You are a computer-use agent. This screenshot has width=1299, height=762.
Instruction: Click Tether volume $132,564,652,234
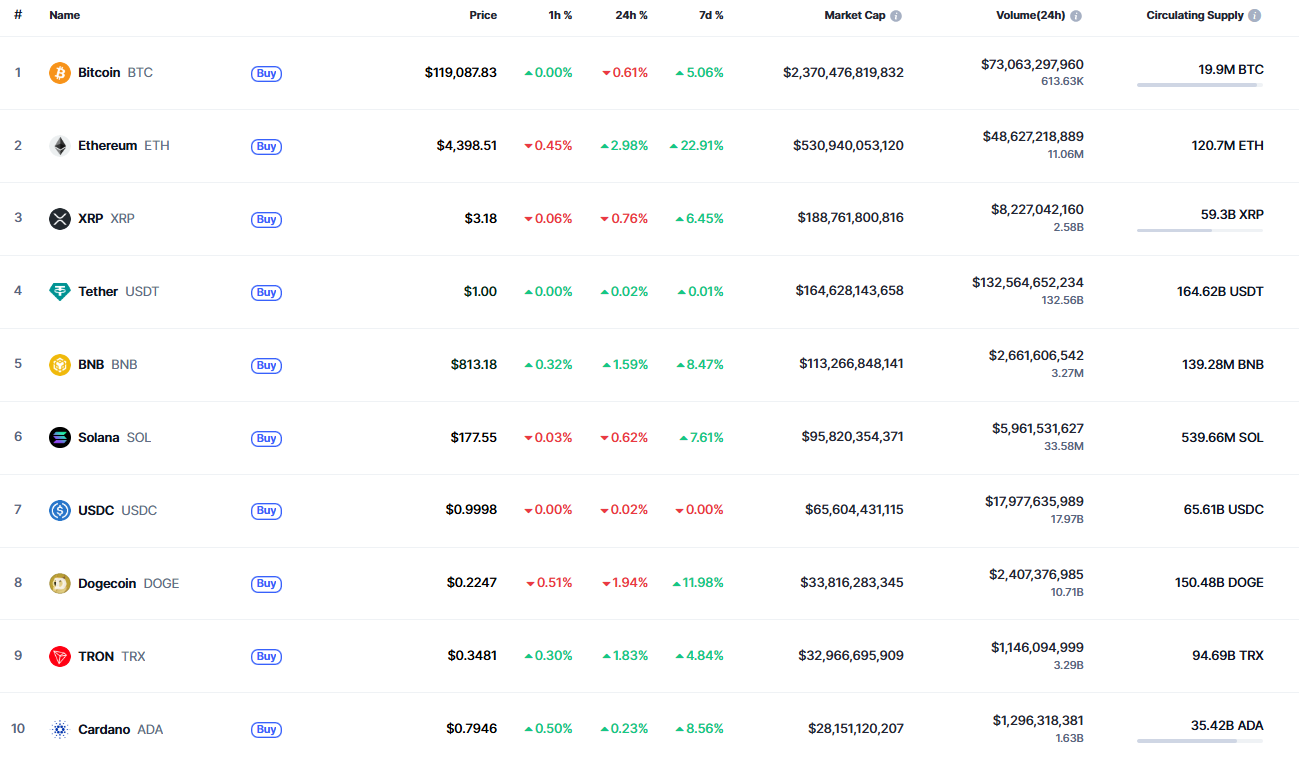(x=1028, y=283)
